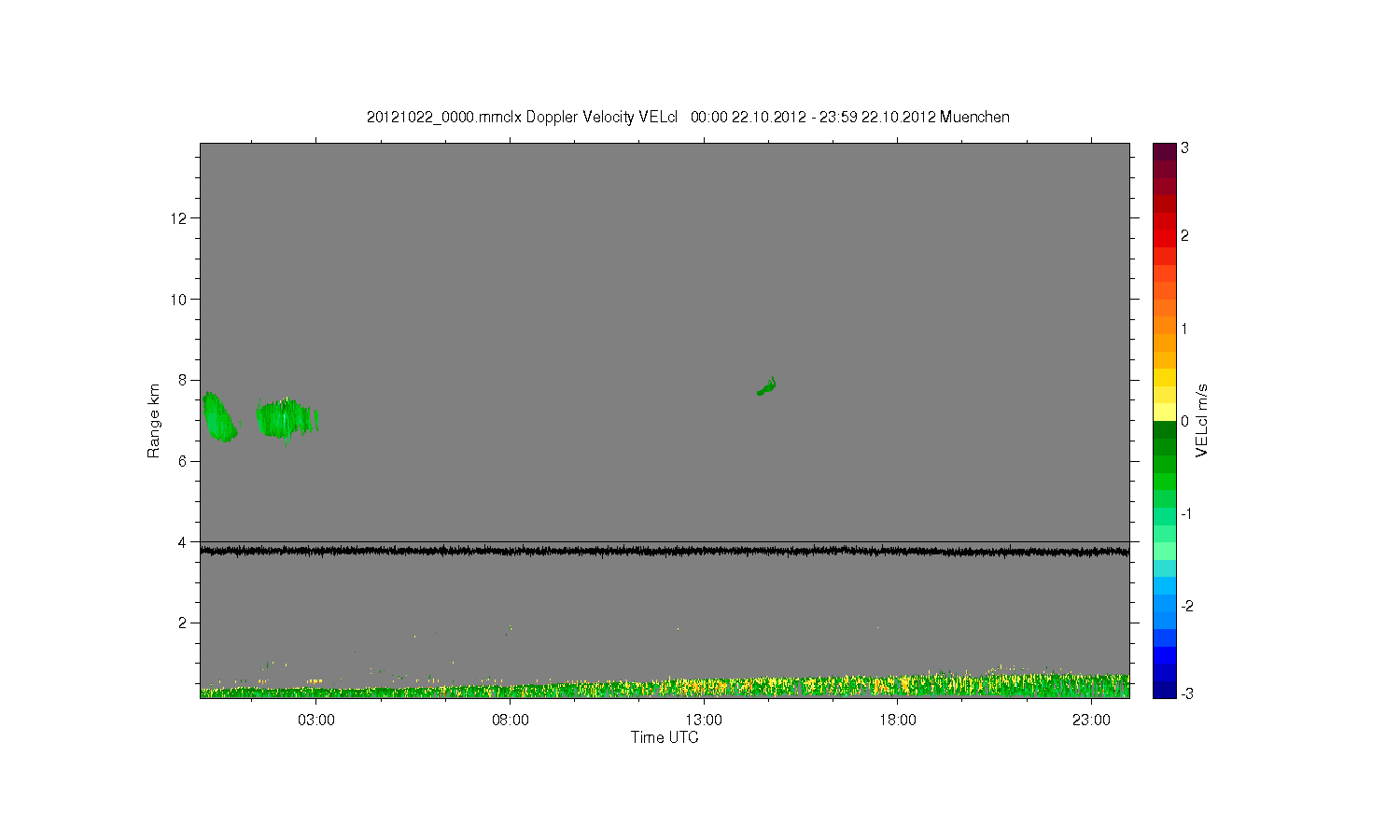The height and width of the screenshot is (840, 1400).
Task: Click the '8' range tick label
Action: click(184, 380)
